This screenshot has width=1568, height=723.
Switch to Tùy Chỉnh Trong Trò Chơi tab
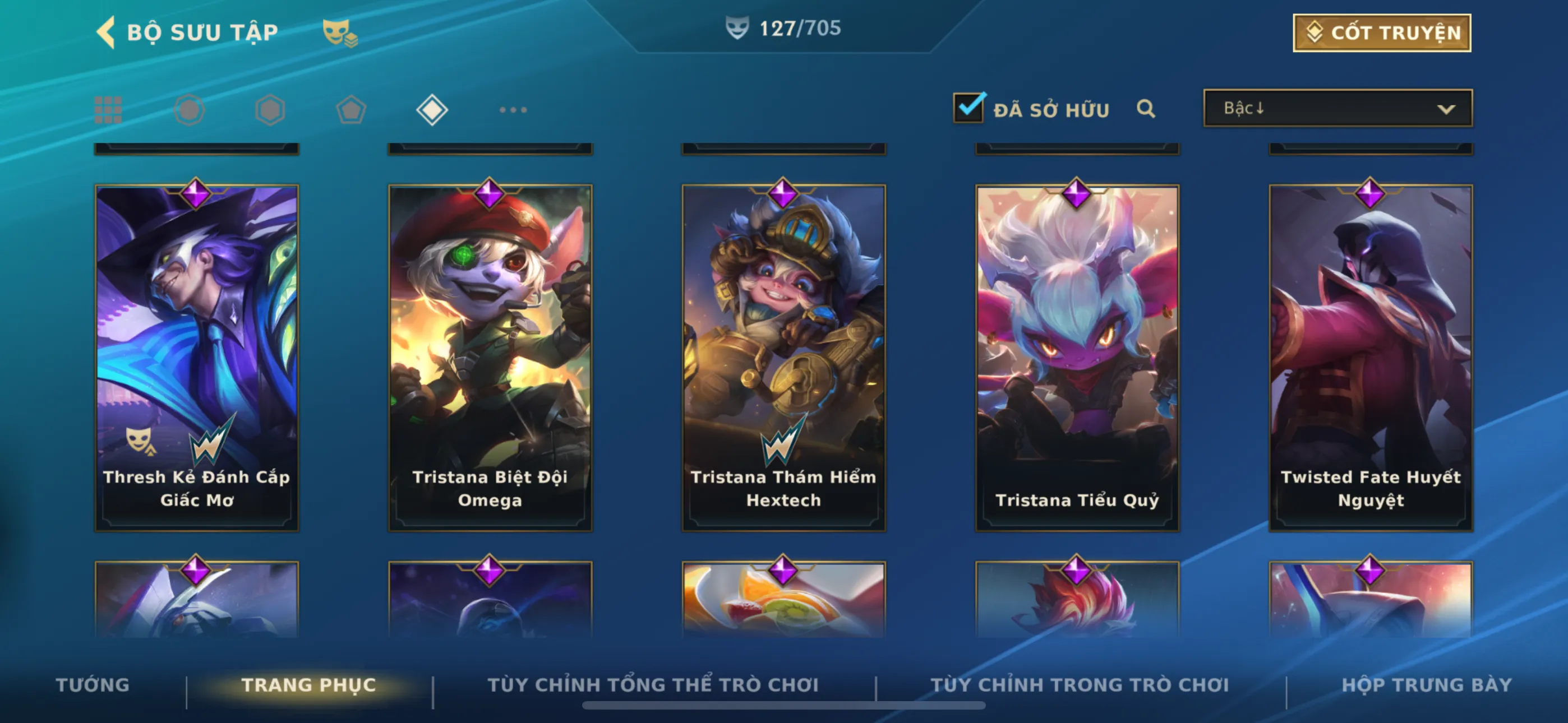coord(1079,685)
